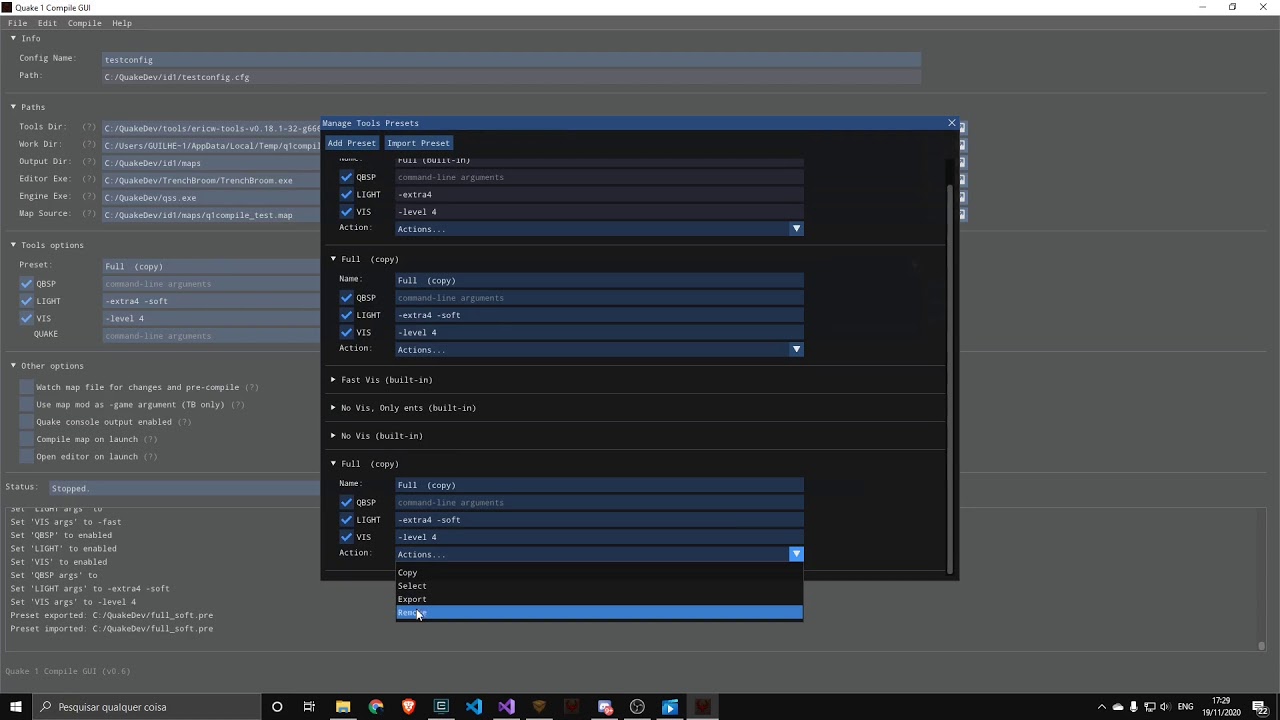Show help tooltip for Map Source
This screenshot has width=1280, height=720.
pos(89,214)
